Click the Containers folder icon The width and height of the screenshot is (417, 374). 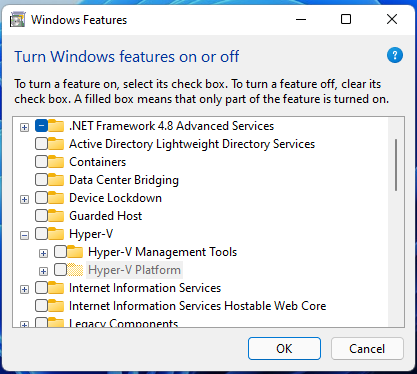[56, 162]
